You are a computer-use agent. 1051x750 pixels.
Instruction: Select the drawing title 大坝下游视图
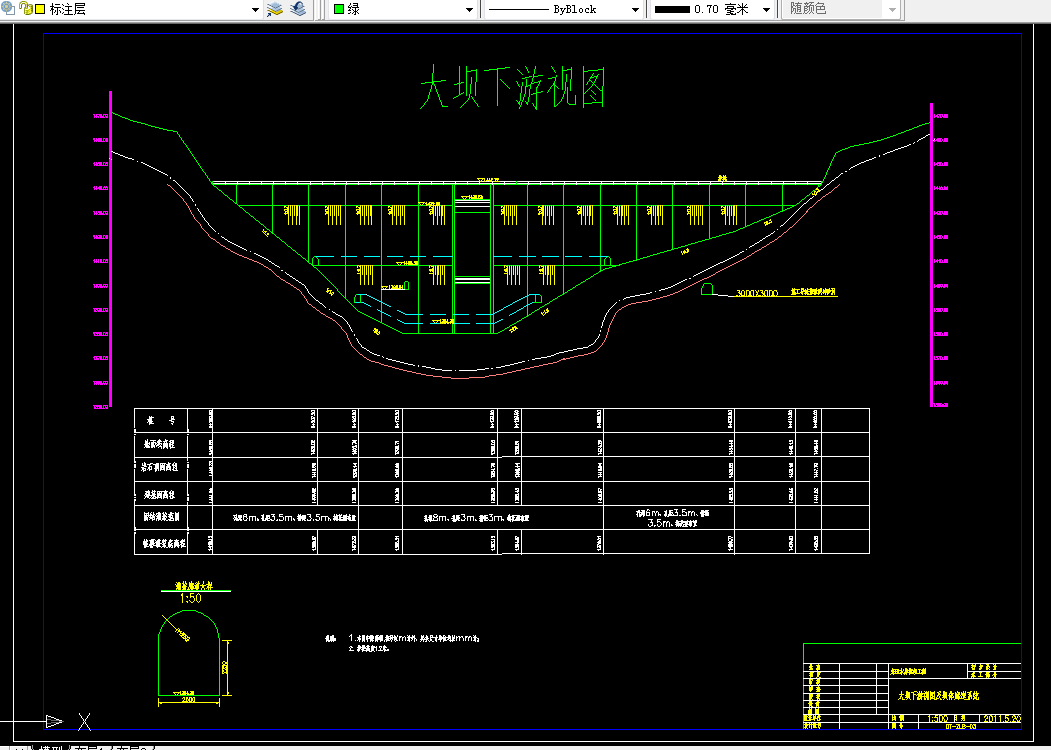point(513,88)
